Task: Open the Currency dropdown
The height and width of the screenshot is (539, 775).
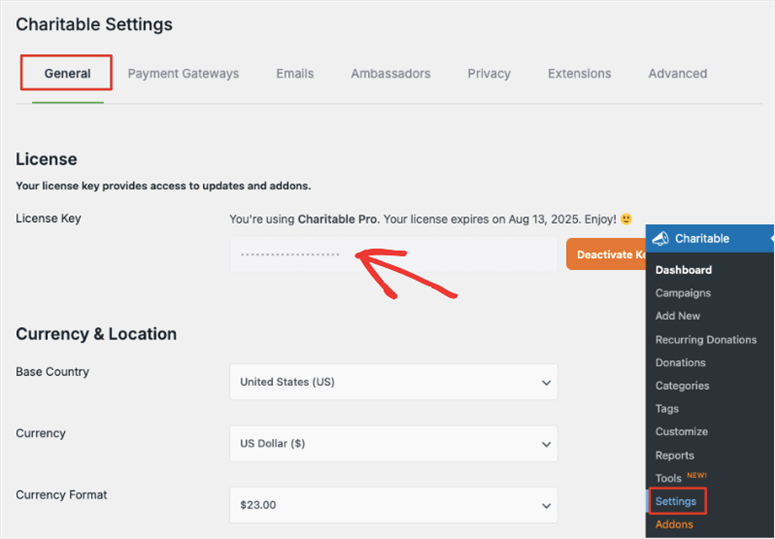Action: [x=393, y=444]
